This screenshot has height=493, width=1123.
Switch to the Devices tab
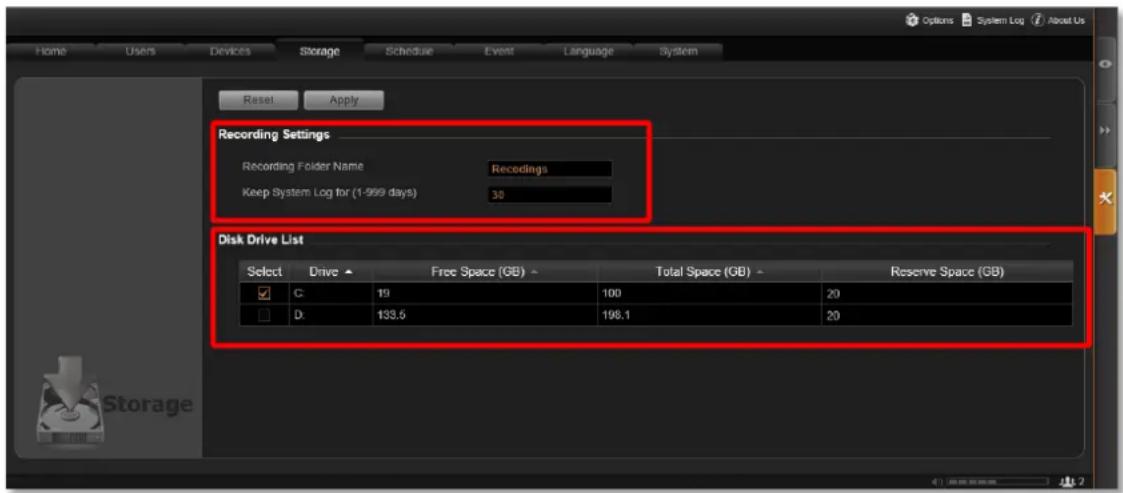point(231,51)
